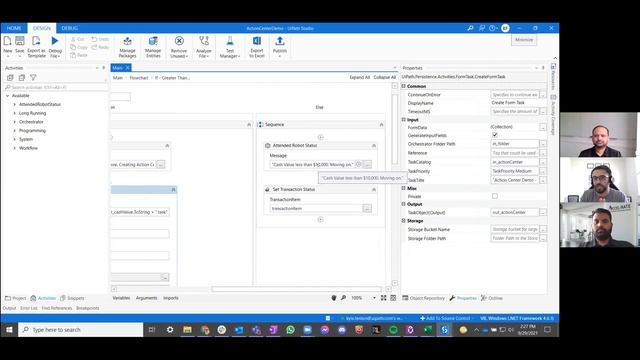Click Export as Template icon
This screenshot has height=360, width=640.
coord(36,41)
